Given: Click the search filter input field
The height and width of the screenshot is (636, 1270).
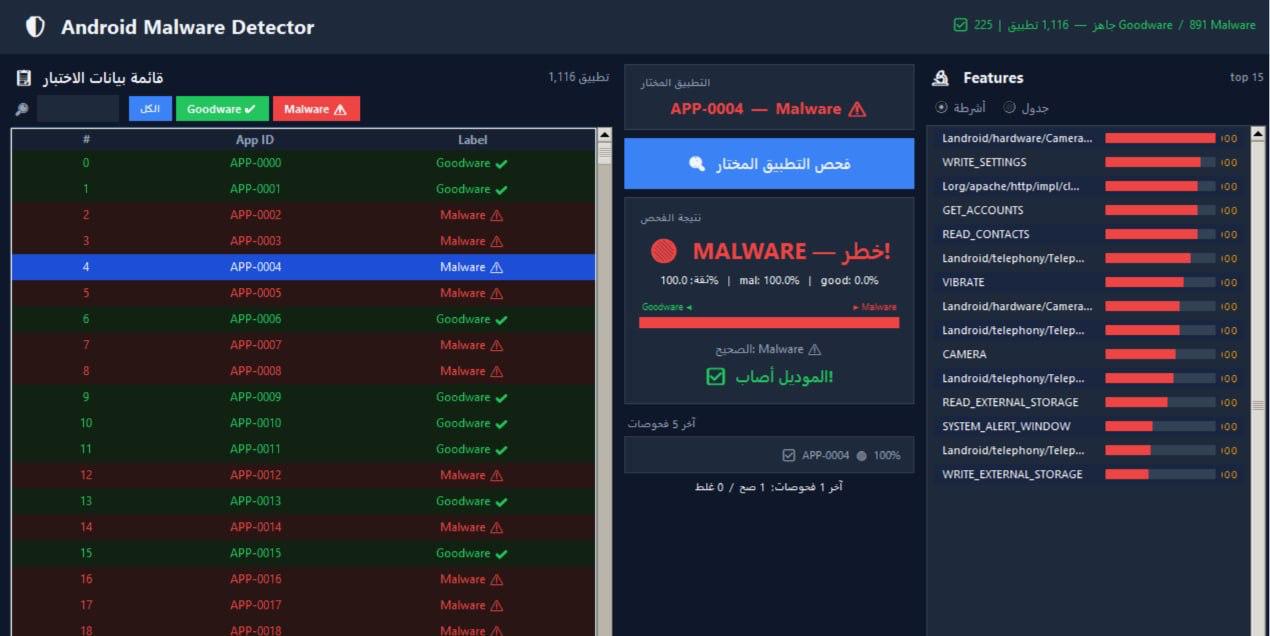Looking at the screenshot, I should coord(78,109).
